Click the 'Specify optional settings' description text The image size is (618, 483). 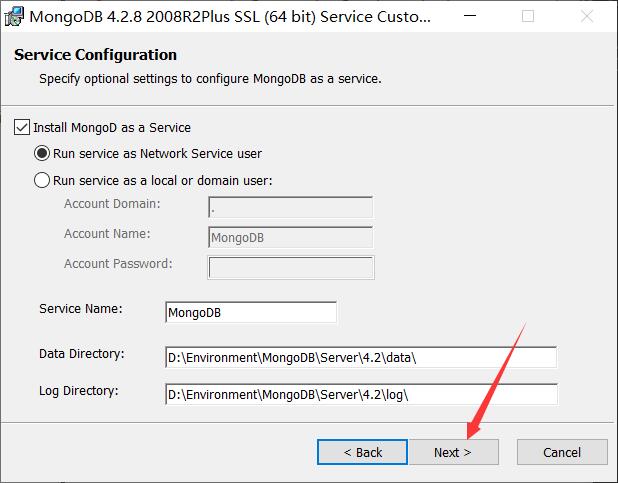tap(210, 79)
